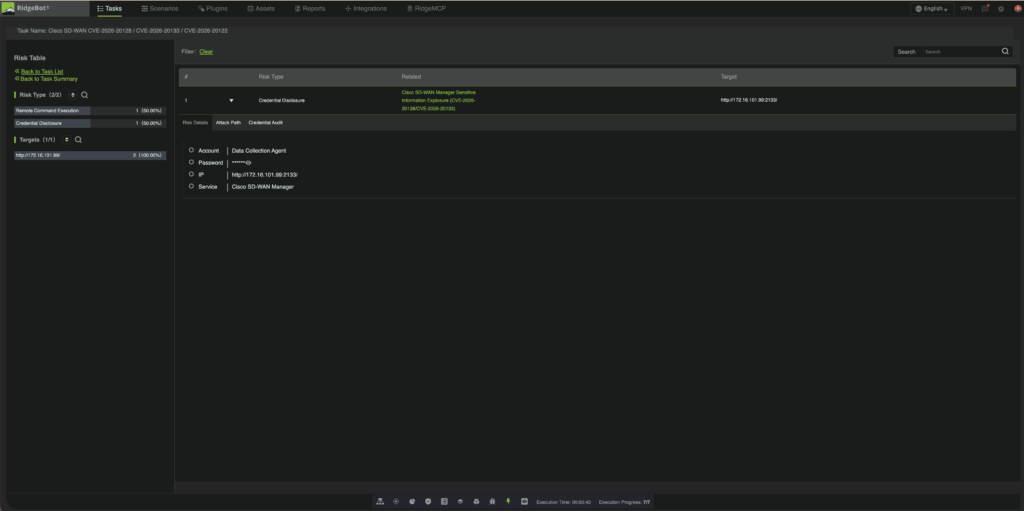Click the green lightning bolt icon
1024x511 pixels.
coord(508,501)
